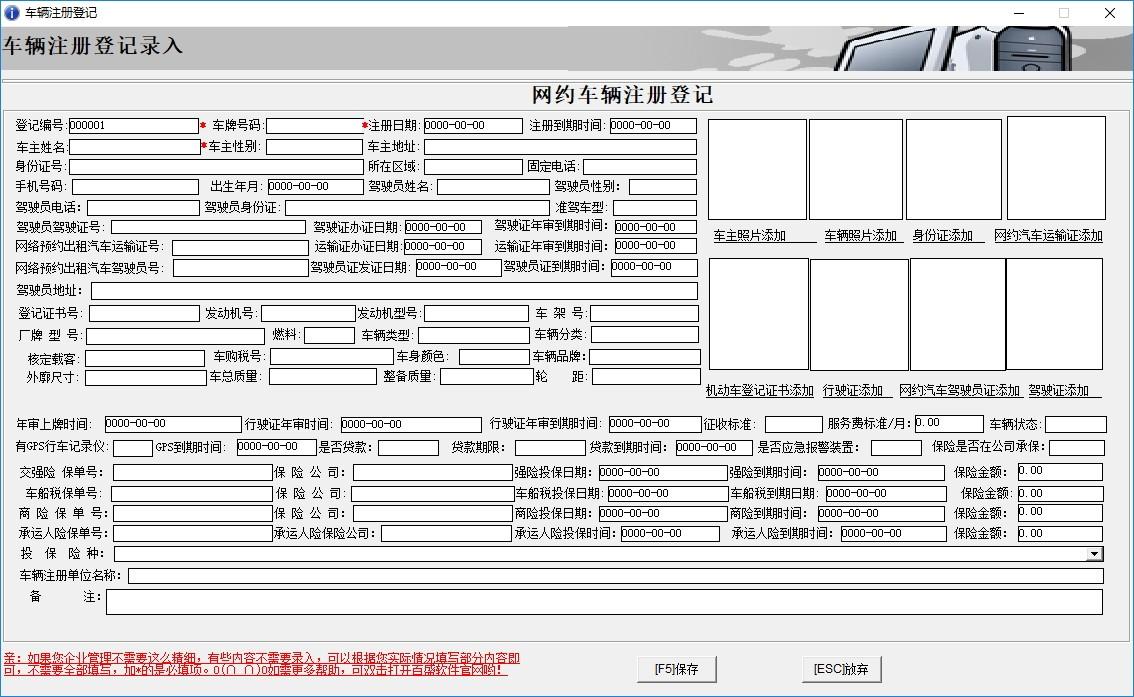The image size is (1134, 697).
Task: Focus the 出生年月 date field
Action: tap(315, 187)
